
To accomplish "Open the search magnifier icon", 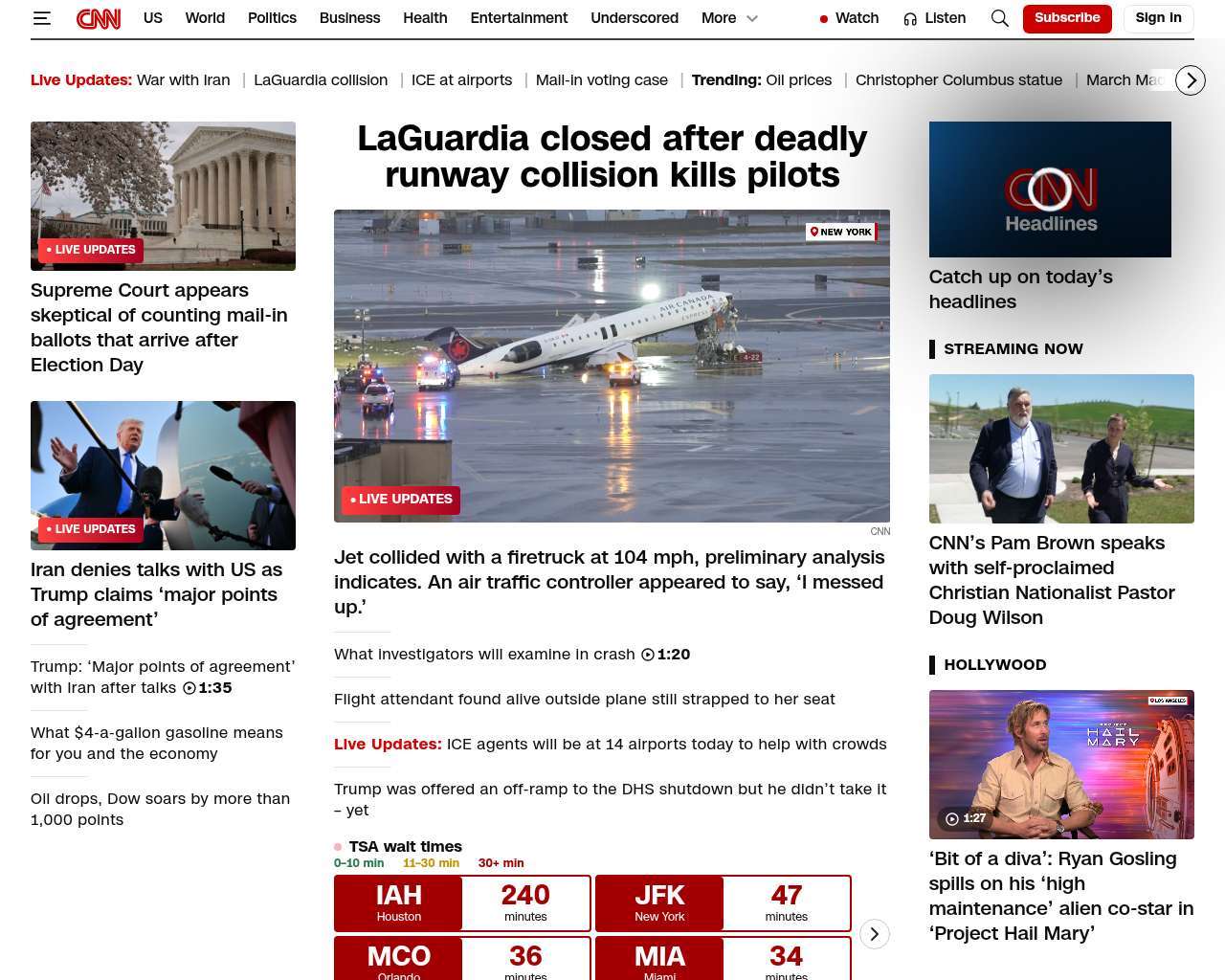I will click(999, 18).
